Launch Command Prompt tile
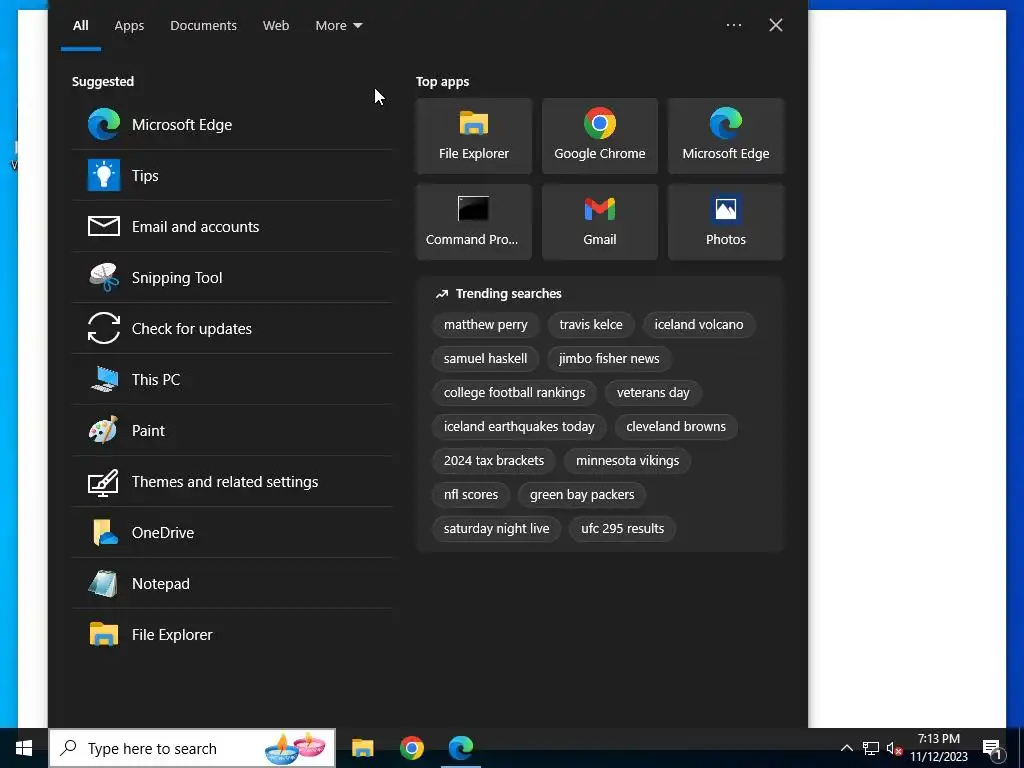This screenshot has width=1024, height=768. [x=473, y=222]
